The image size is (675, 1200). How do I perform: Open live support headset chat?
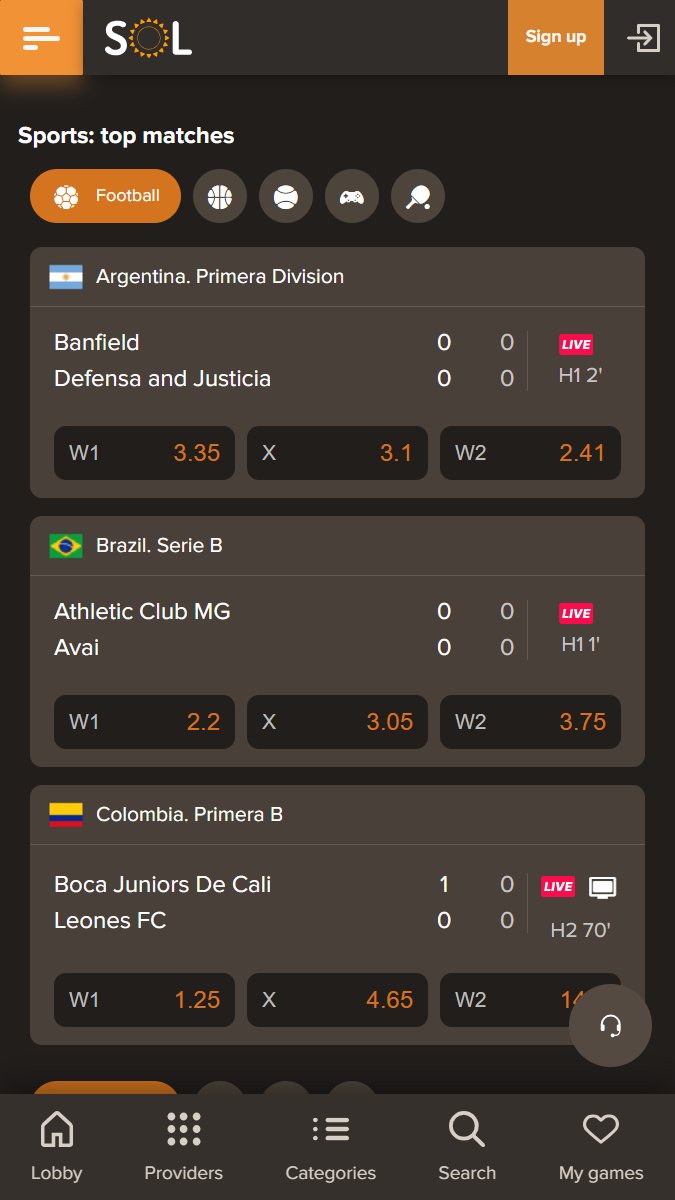pyautogui.click(x=610, y=1025)
